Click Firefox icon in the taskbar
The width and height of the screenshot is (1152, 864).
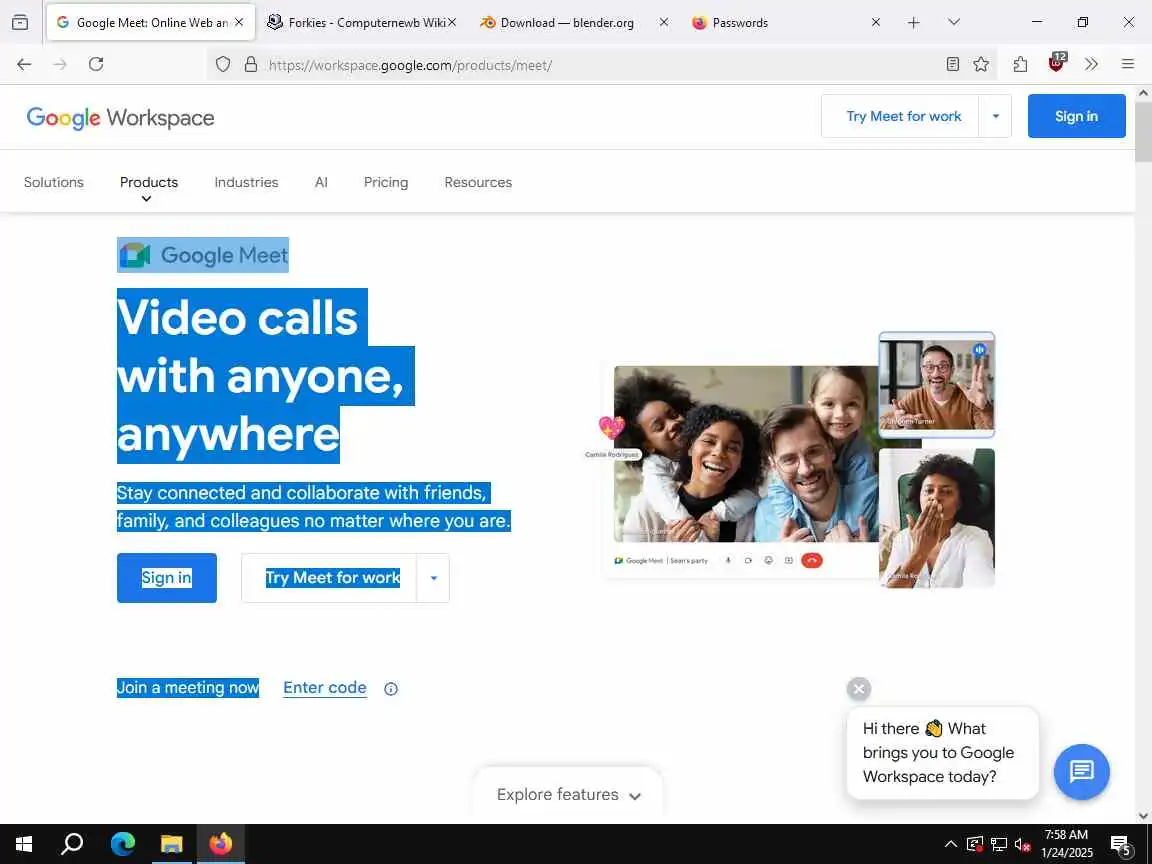220,844
